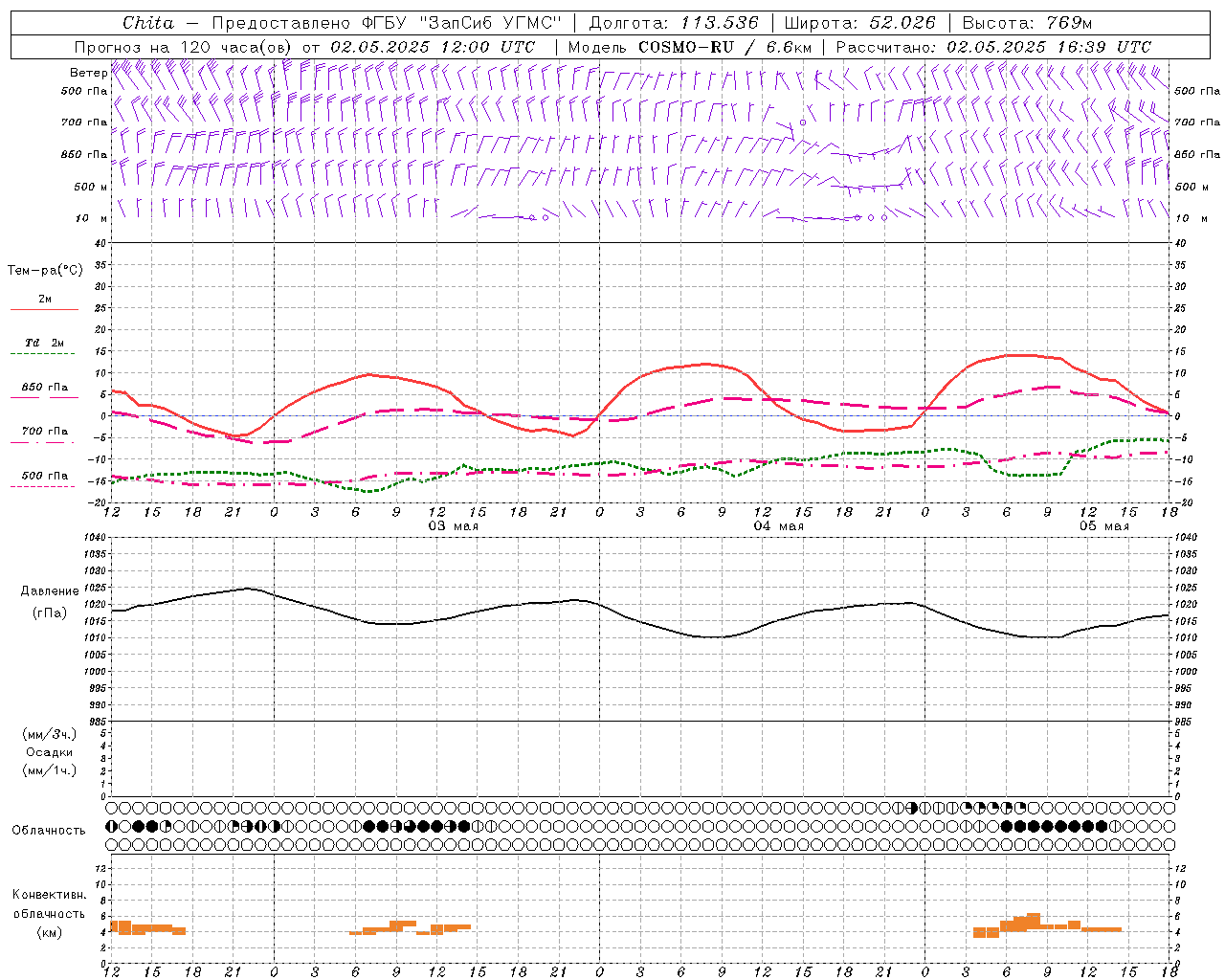Select forecast start "02.05.2025 12:00 UTC"
The height and width of the screenshot is (980, 1225).
pos(433,47)
